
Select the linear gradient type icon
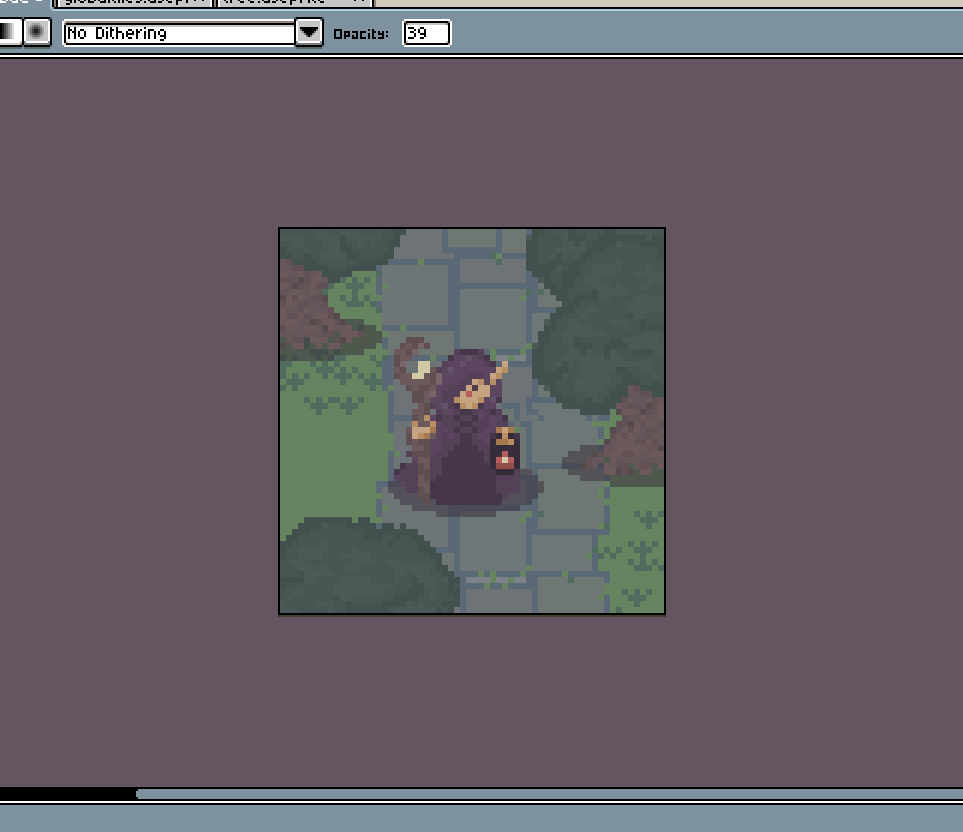pyautogui.click(x=10, y=31)
